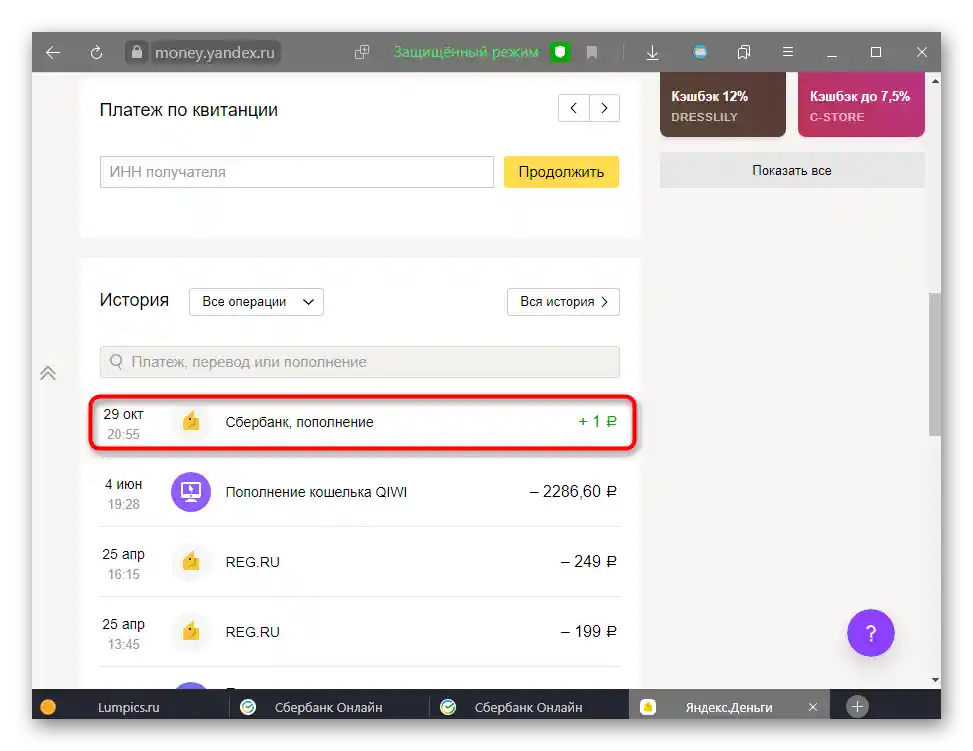Screen dimensions: 973x751
Task: Open the collections bookmarks panel icon
Action: coord(744,52)
